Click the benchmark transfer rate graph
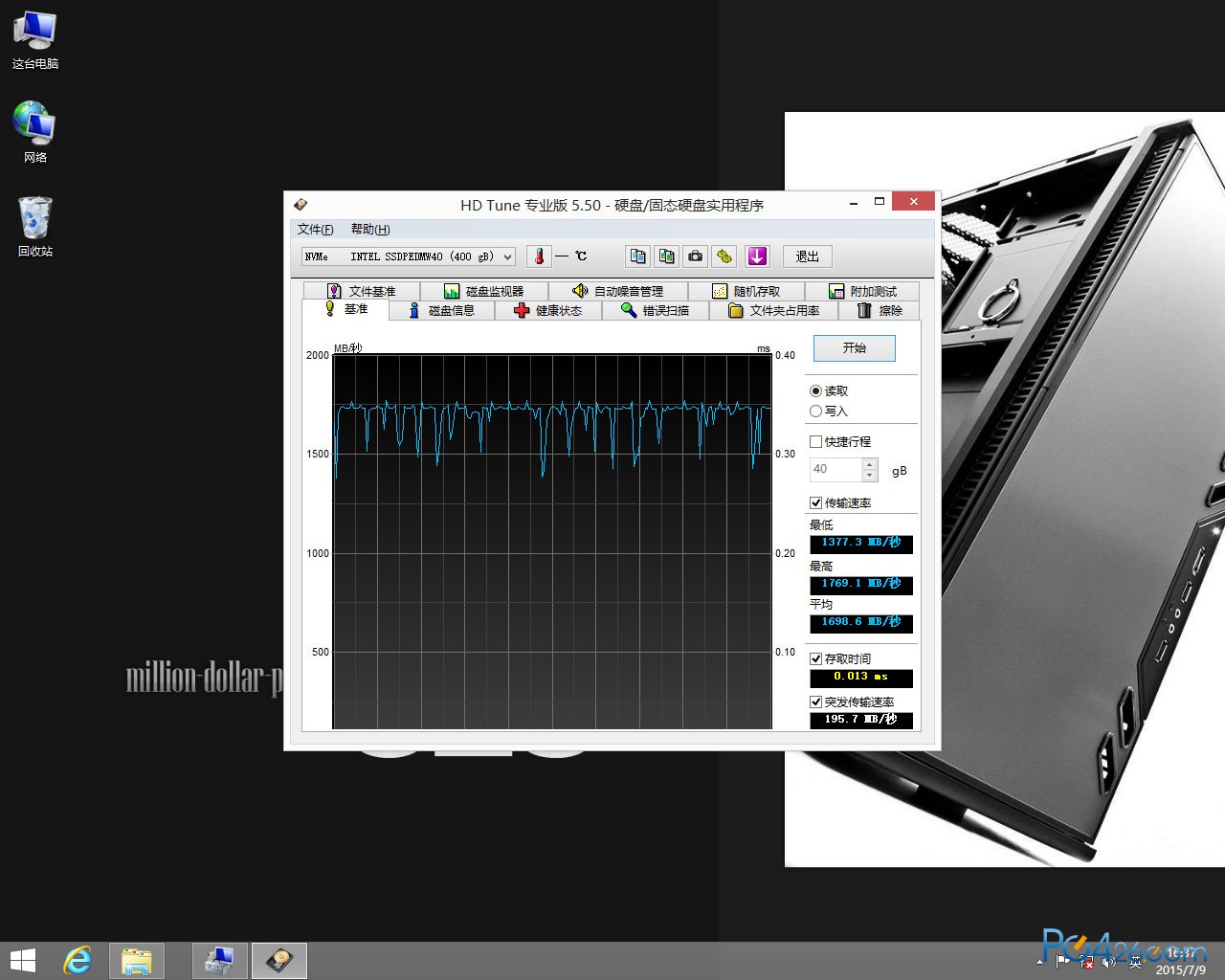Viewport: 1225px width, 980px height. click(552, 542)
